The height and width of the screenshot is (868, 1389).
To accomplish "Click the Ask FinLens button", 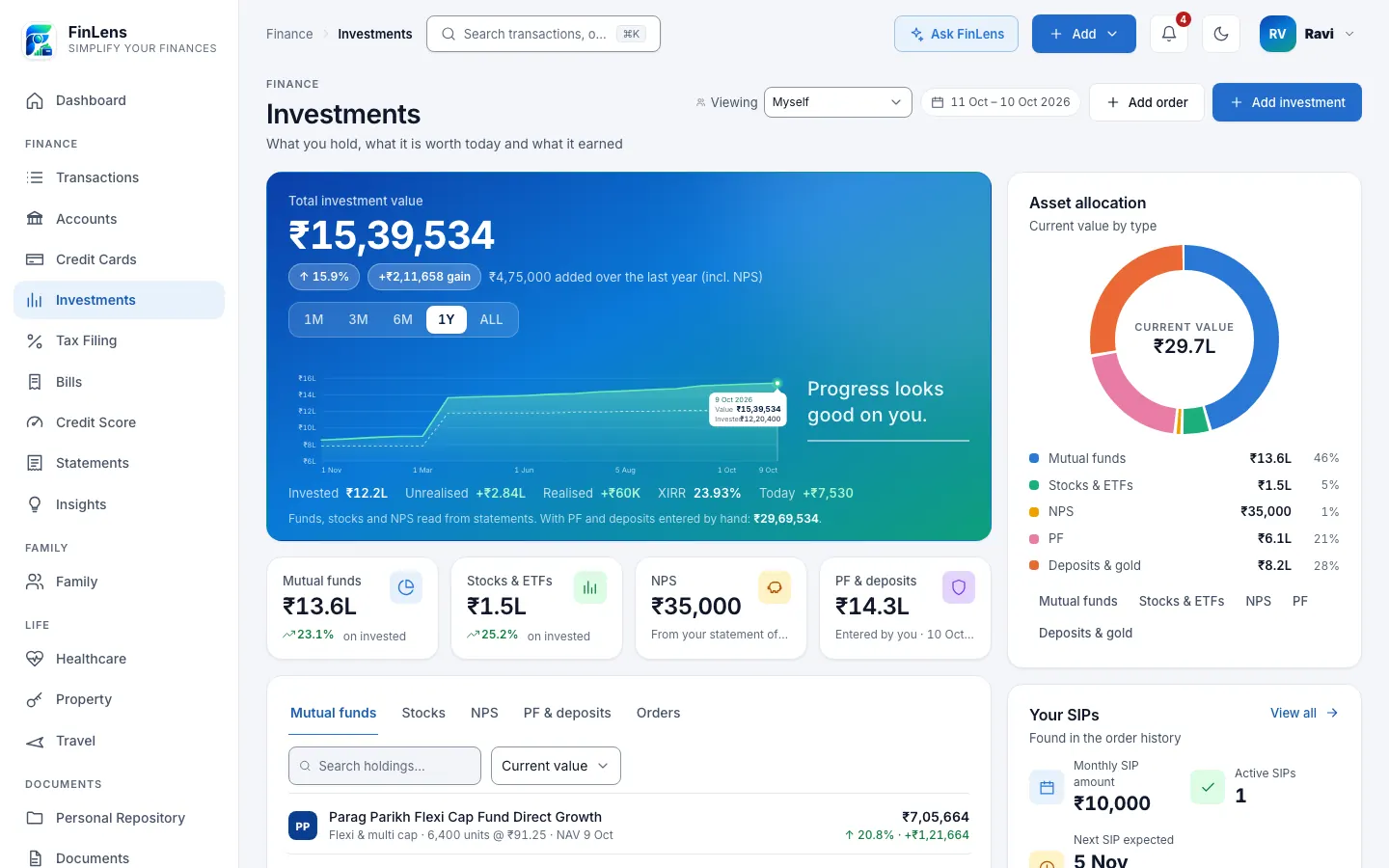I will [956, 34].
